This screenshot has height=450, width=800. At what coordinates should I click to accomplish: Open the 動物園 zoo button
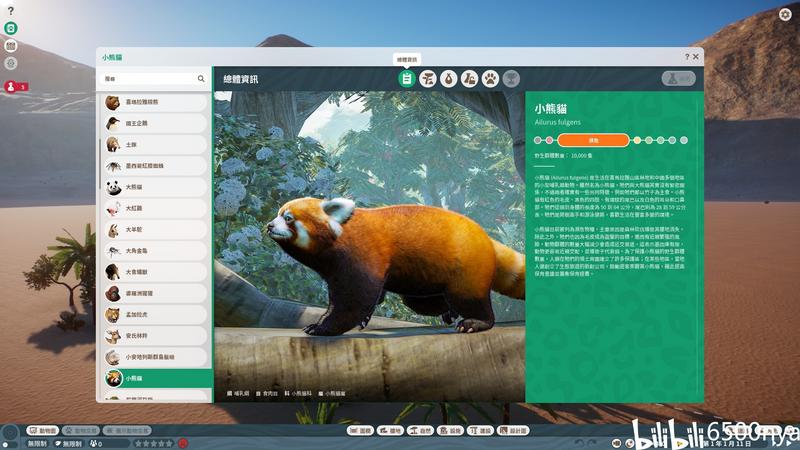click(43, 431)
